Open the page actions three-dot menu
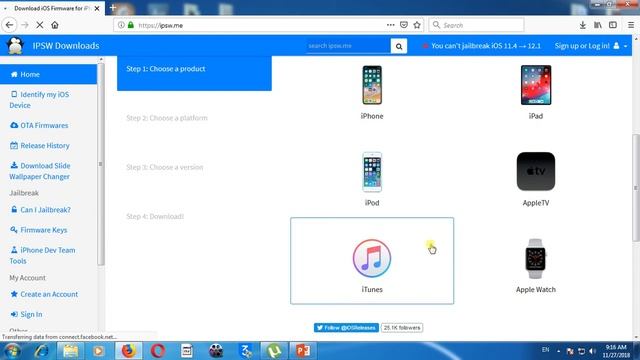The image size is (640, 360). 391,25
